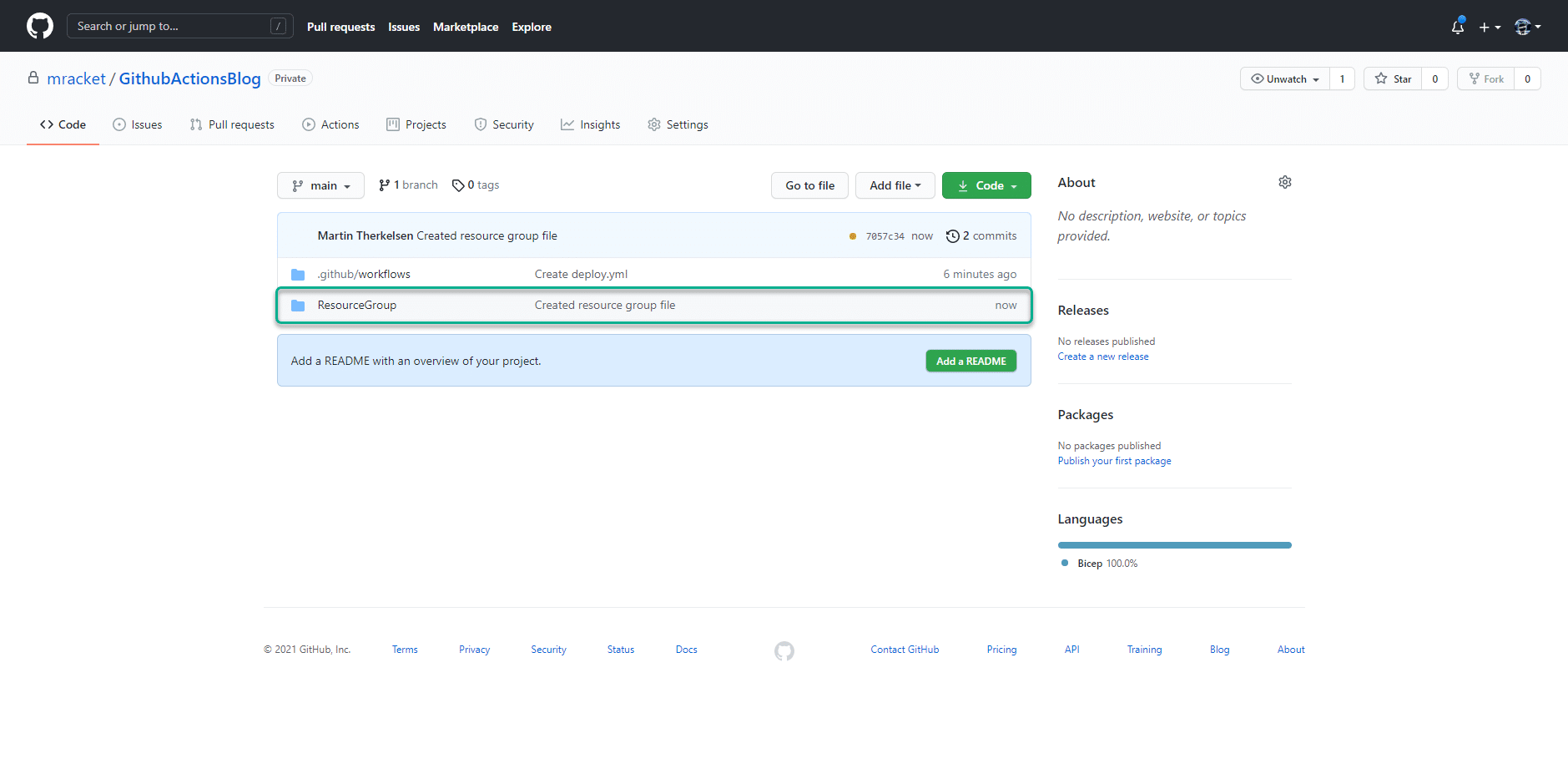Open the ResourceGroup folder
Screen dimensions: 1568x784
click(x=357, y=305)
